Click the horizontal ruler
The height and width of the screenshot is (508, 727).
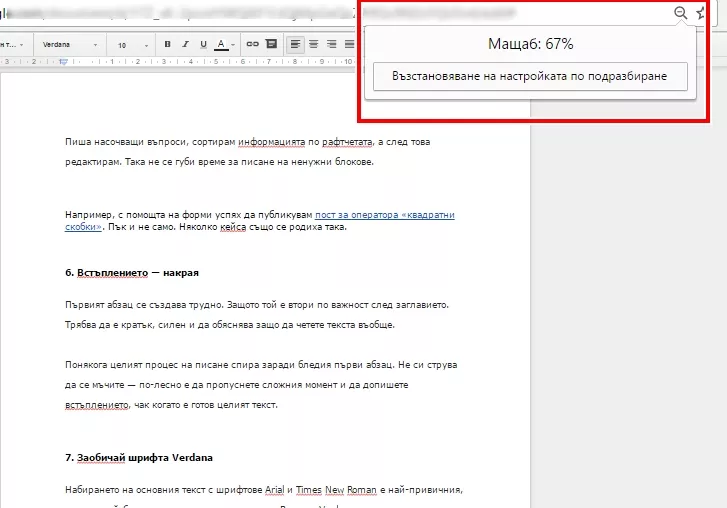tap(178, 61)
